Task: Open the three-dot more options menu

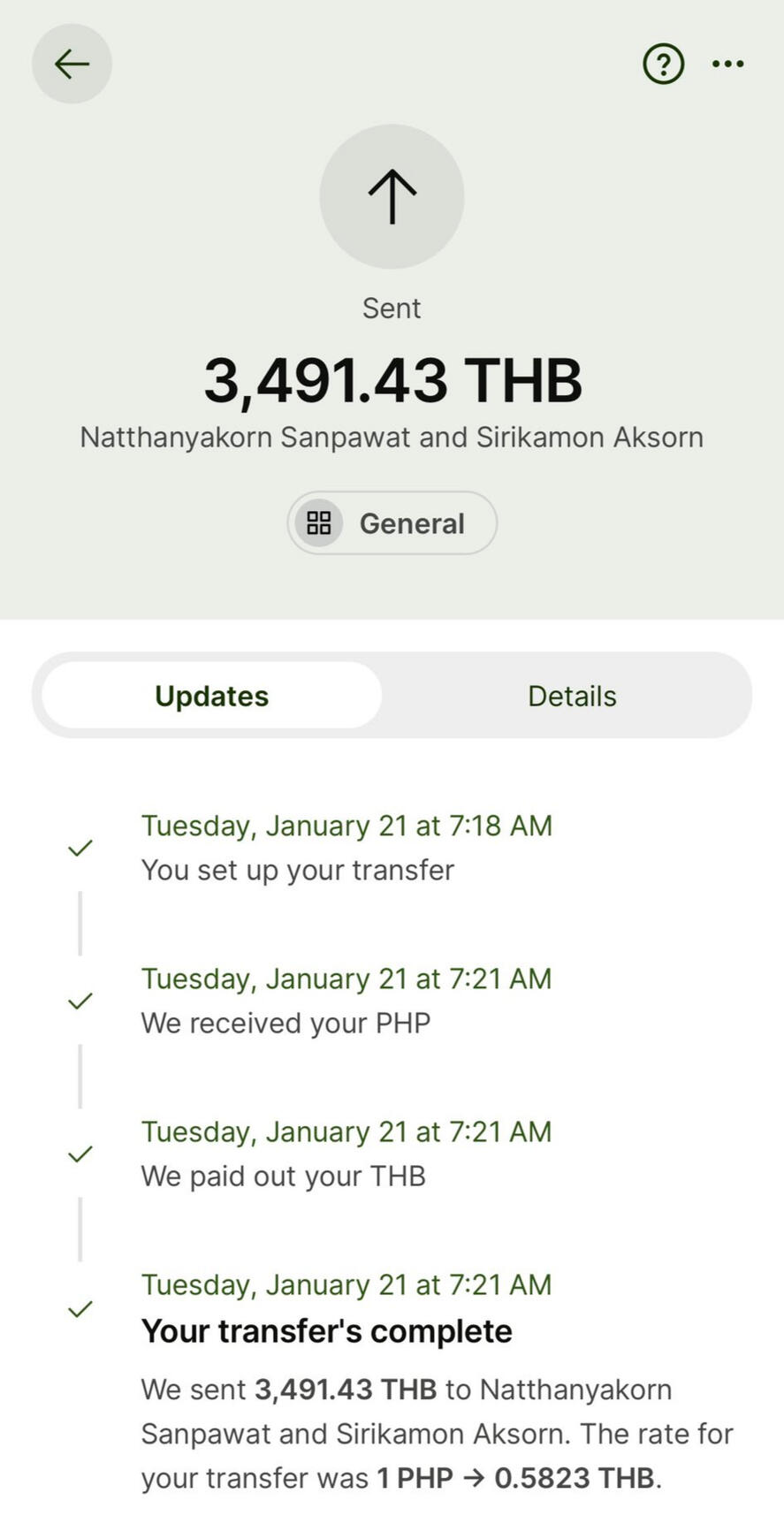Action: (x=727, y=64)
